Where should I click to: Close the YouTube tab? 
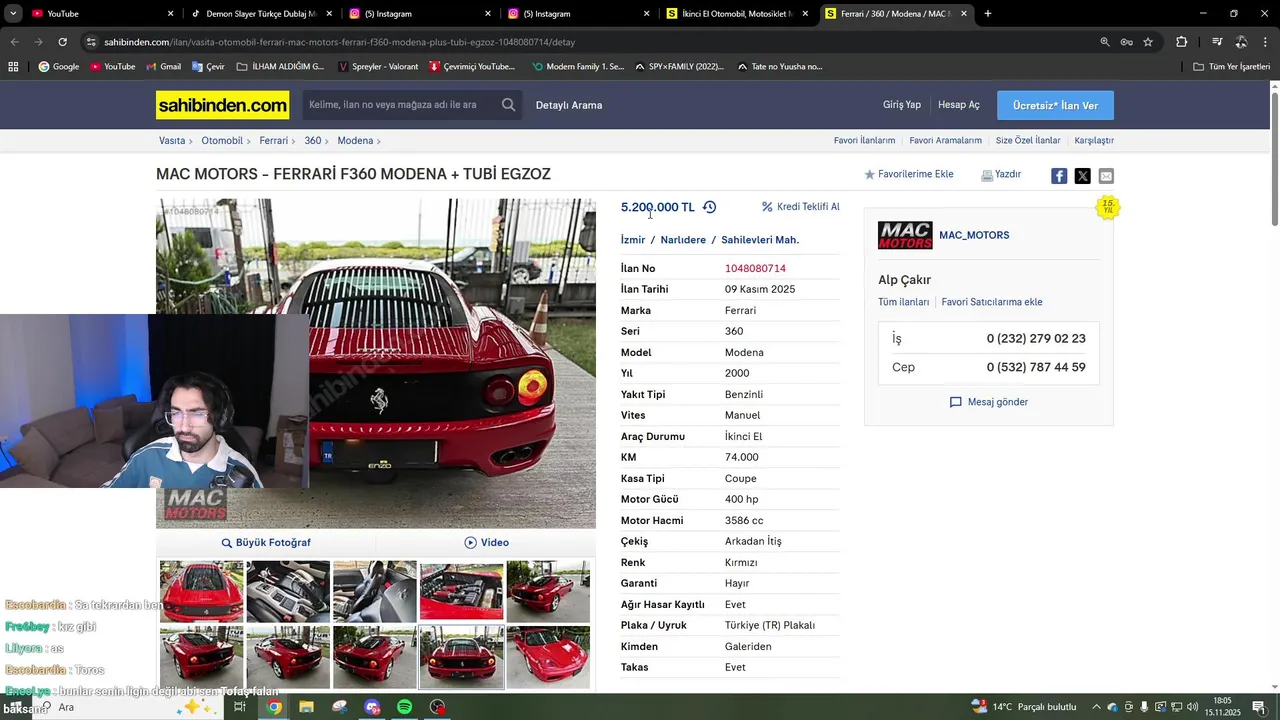click(x=170, y=14)
